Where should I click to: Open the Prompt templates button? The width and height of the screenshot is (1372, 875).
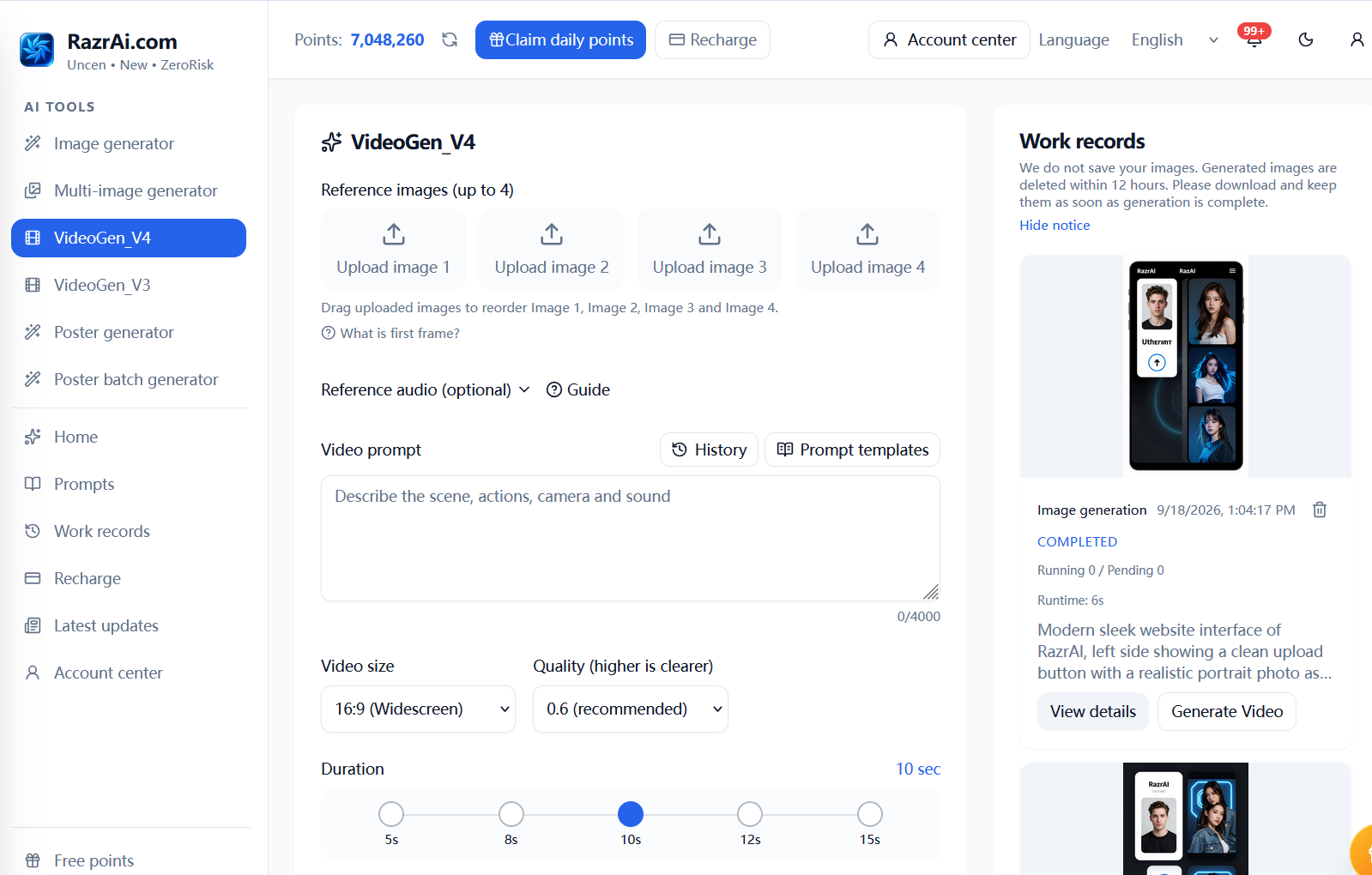pos(852,450)
